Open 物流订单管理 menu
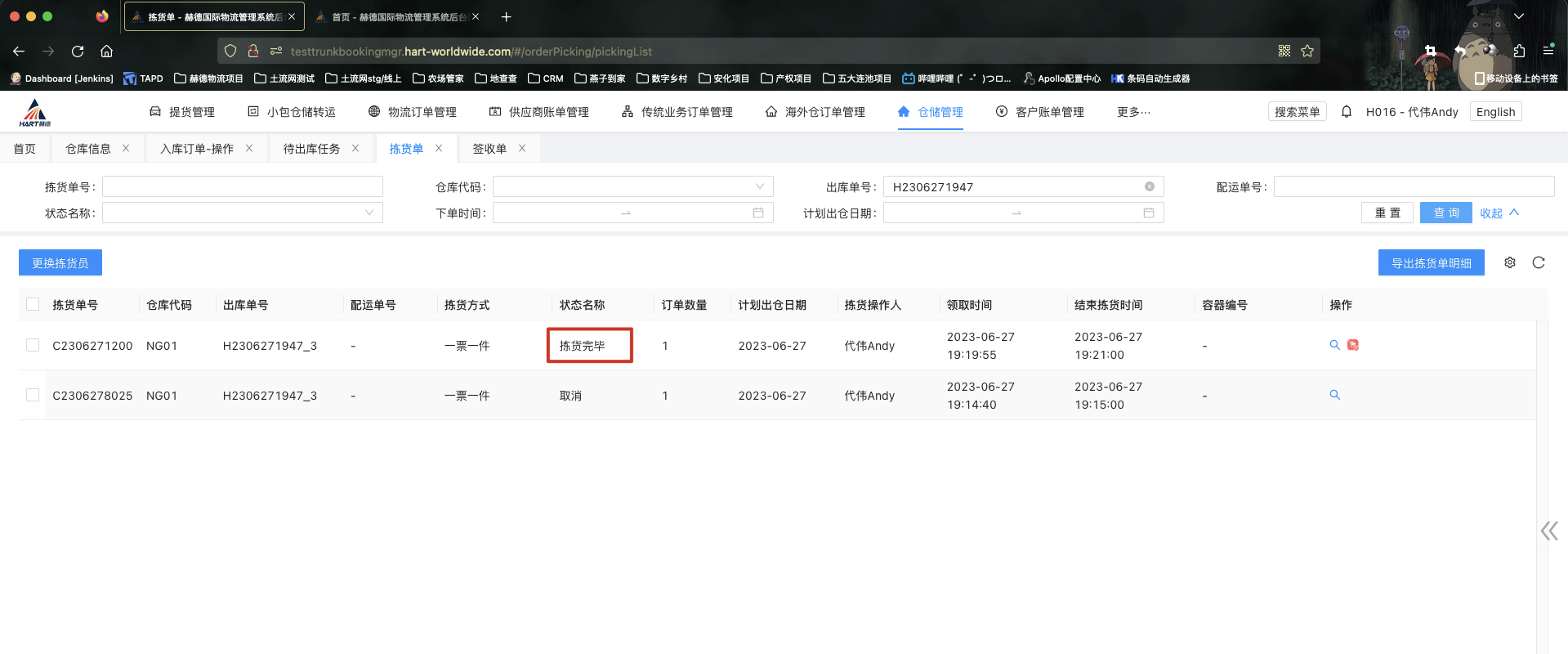This screenshot has width=1568, height=654. point(413,112)
